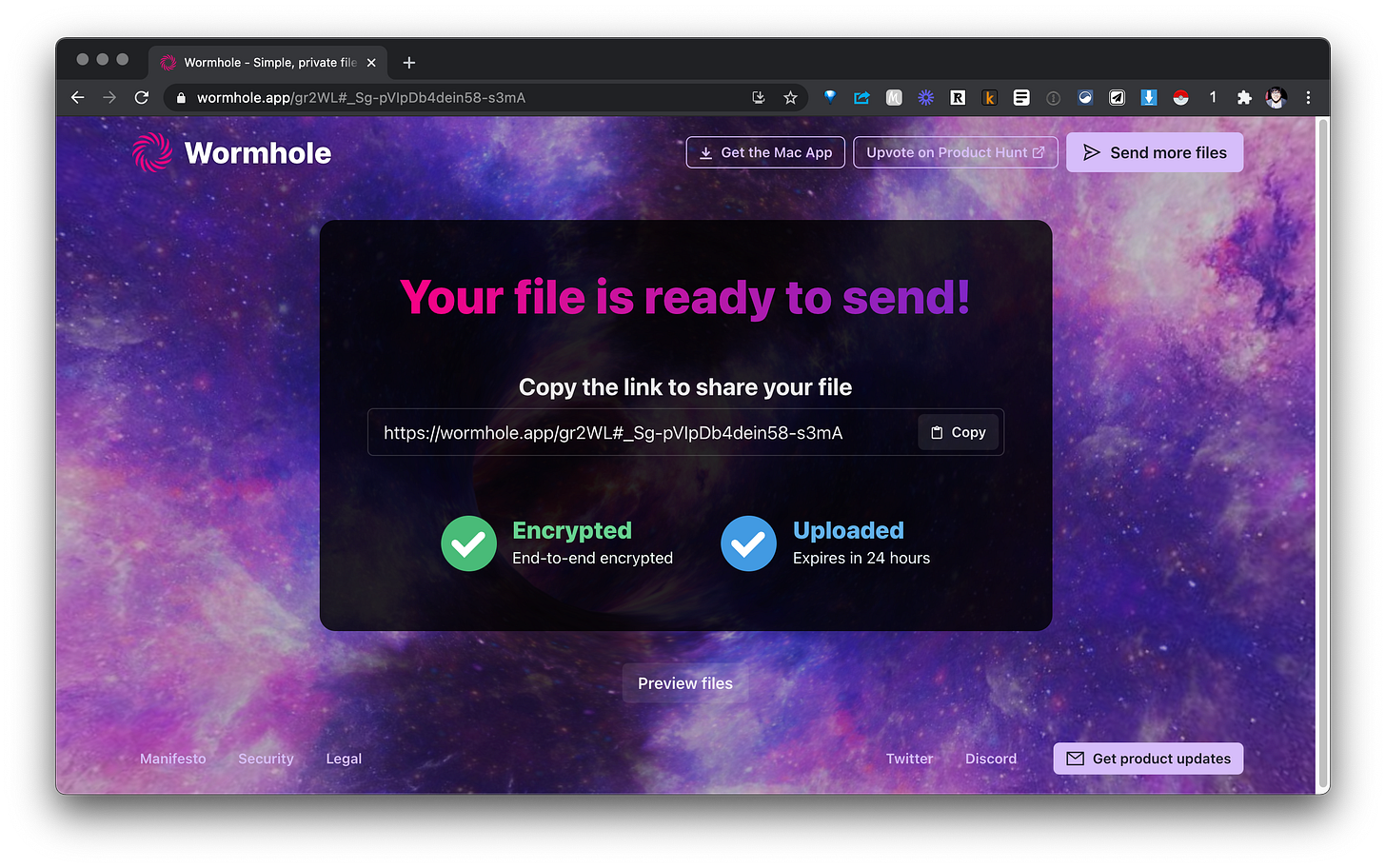Open the extension showing number 1

click(x=1213, y=97)
